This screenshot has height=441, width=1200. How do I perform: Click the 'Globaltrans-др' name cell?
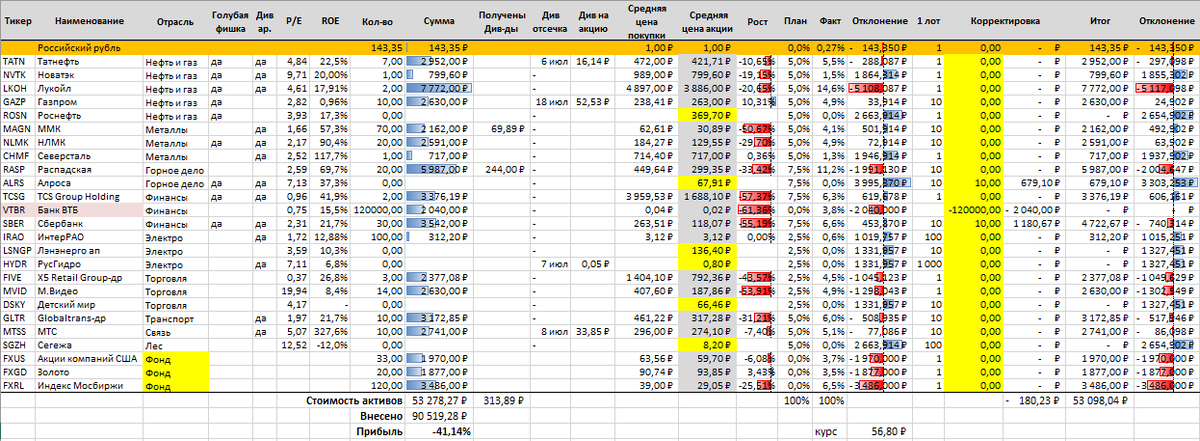tap(90, 319)
